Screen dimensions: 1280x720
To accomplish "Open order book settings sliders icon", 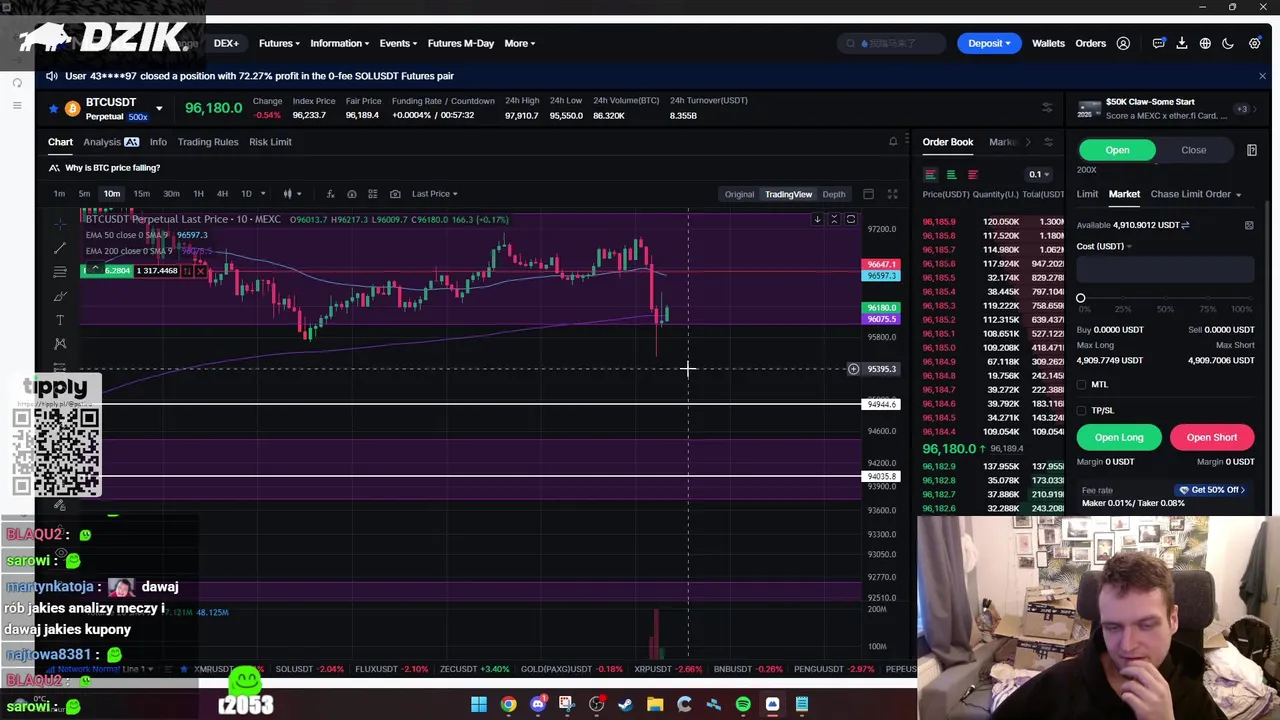I will coord(1048,142).
